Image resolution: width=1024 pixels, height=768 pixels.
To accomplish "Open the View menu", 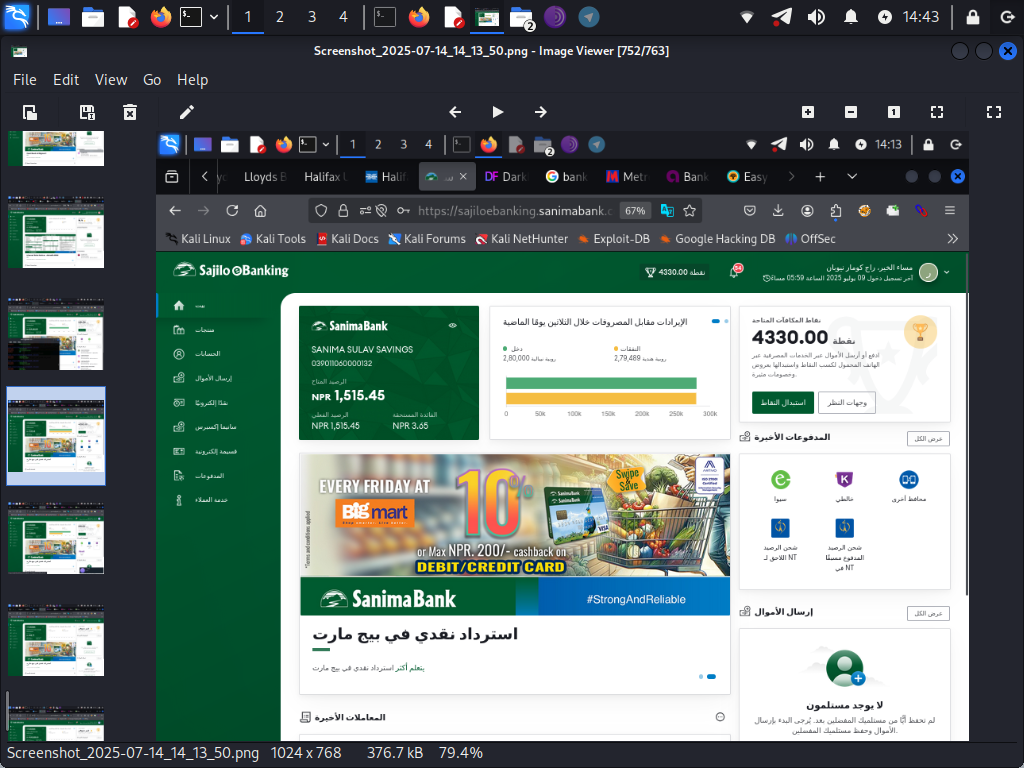I will point(111,80).
